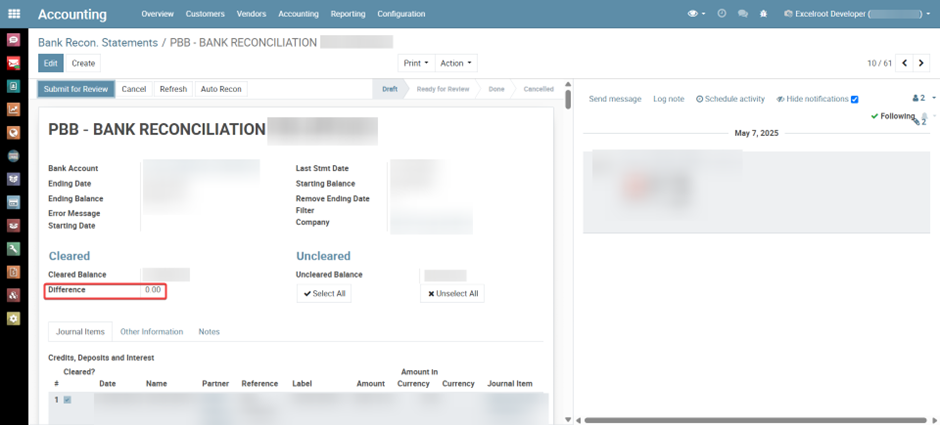This screenshot has width=940, height=425.
Task: Select the Cancelled status stage
Action: [x=538, y=89]
